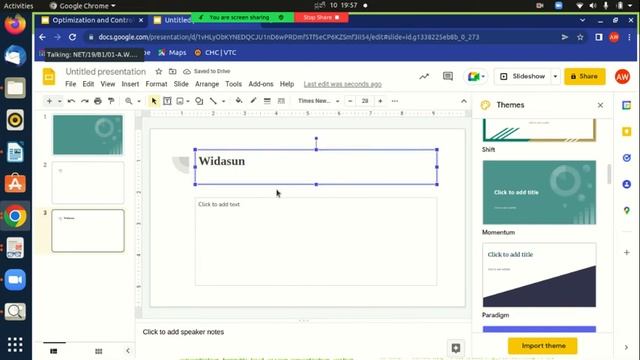640x360 pixels.
Task: Open the fill color bucket
Action: tap(239, 101)
